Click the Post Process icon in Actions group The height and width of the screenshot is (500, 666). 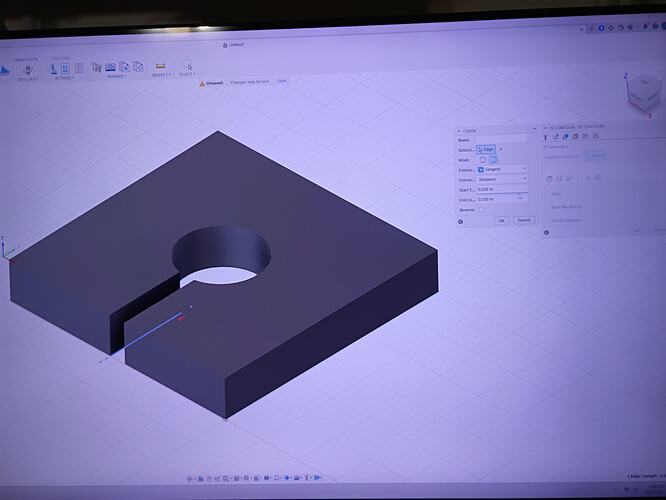[x=65, y=68]
